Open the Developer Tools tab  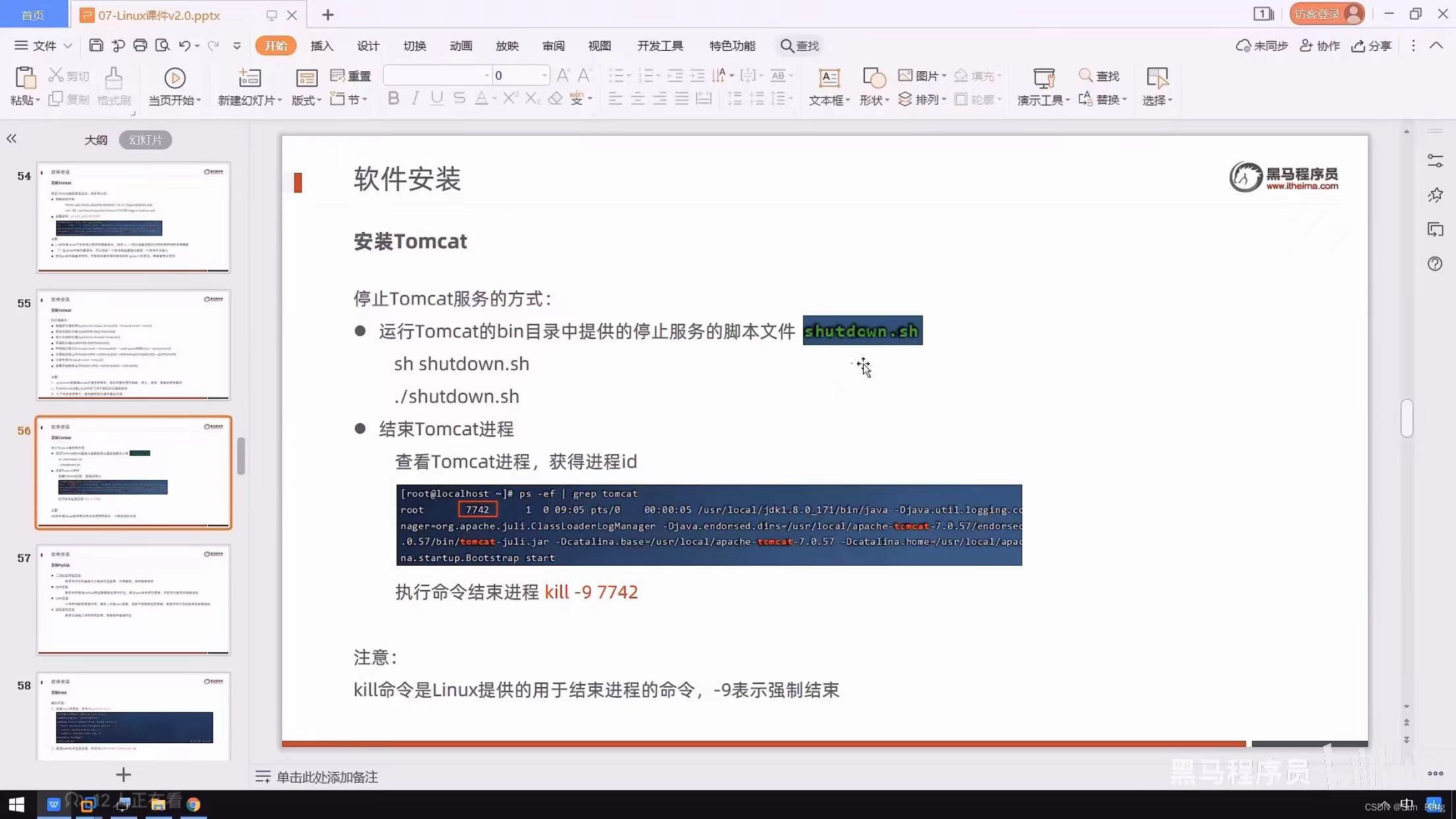[x=660, y=45]
